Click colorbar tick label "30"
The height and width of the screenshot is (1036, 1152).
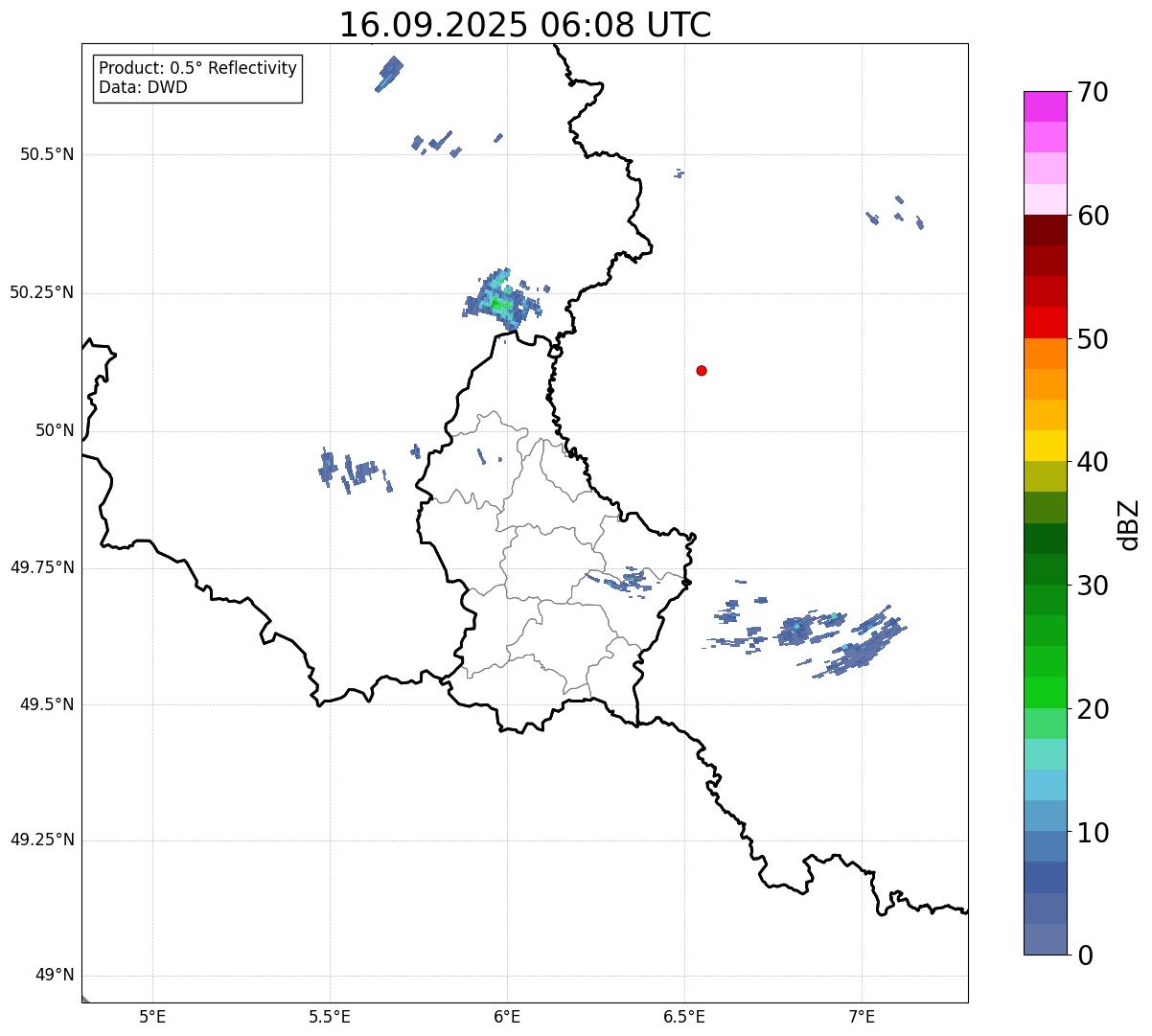pos(1093,586)
